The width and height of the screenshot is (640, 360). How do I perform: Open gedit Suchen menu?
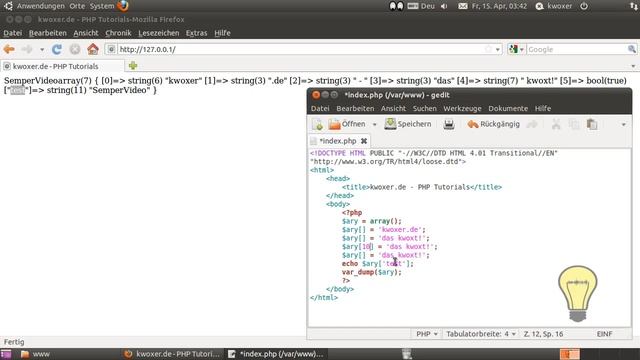[424, 109]
